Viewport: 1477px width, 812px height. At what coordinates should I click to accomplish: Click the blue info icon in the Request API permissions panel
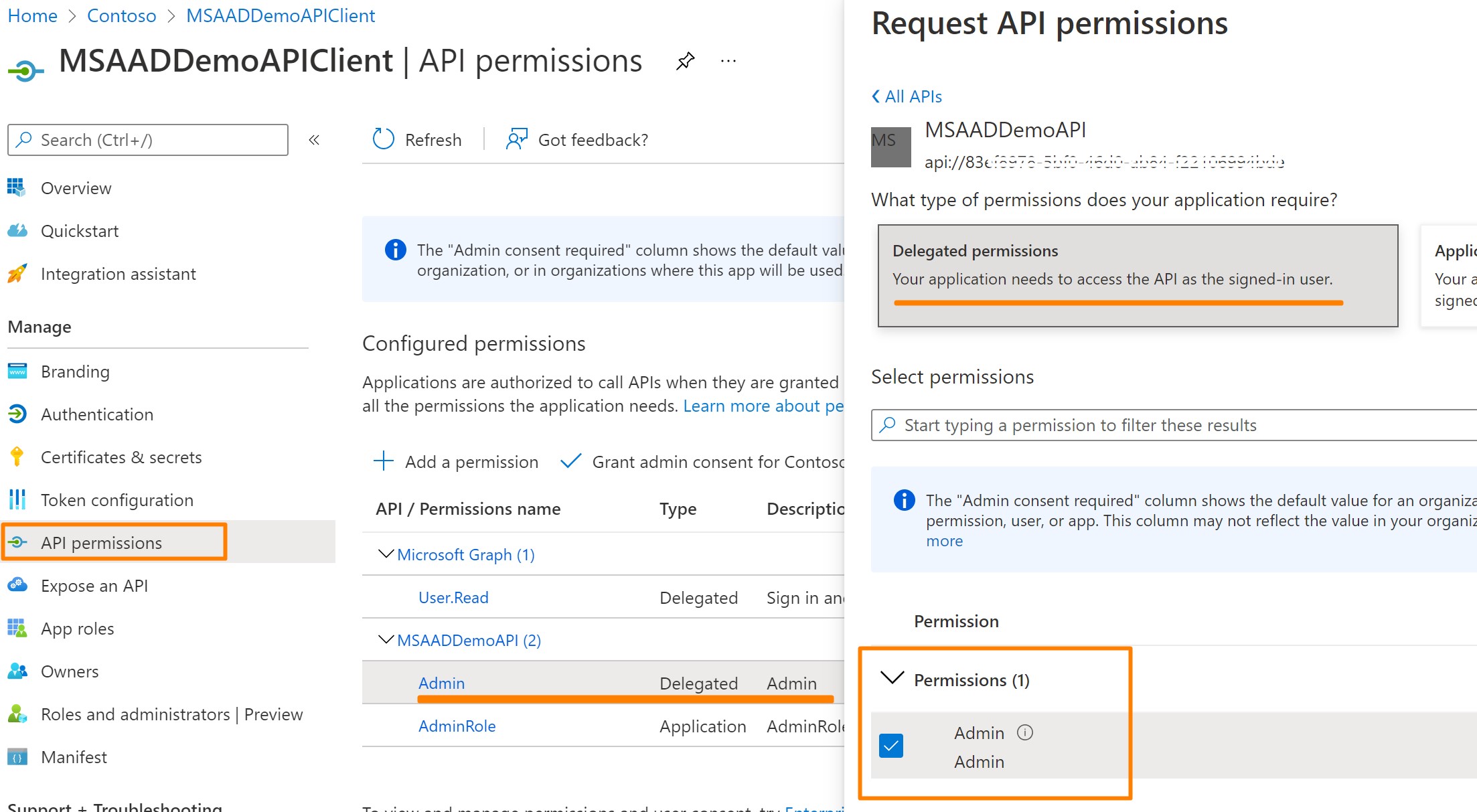(904, 500)
